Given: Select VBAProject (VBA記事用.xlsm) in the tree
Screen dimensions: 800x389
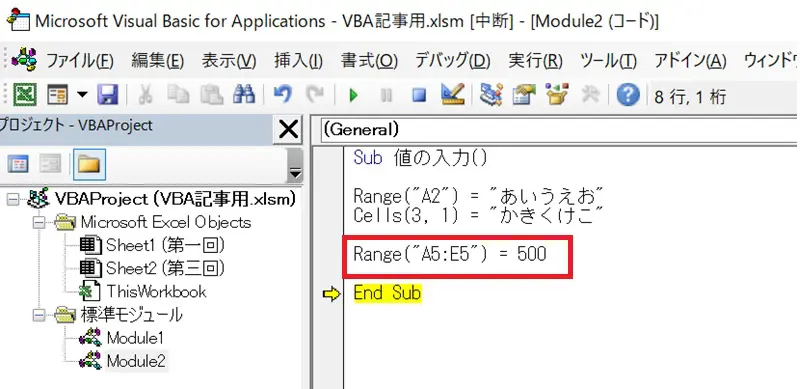Looking at the screenshot, I should coord(175,199).
